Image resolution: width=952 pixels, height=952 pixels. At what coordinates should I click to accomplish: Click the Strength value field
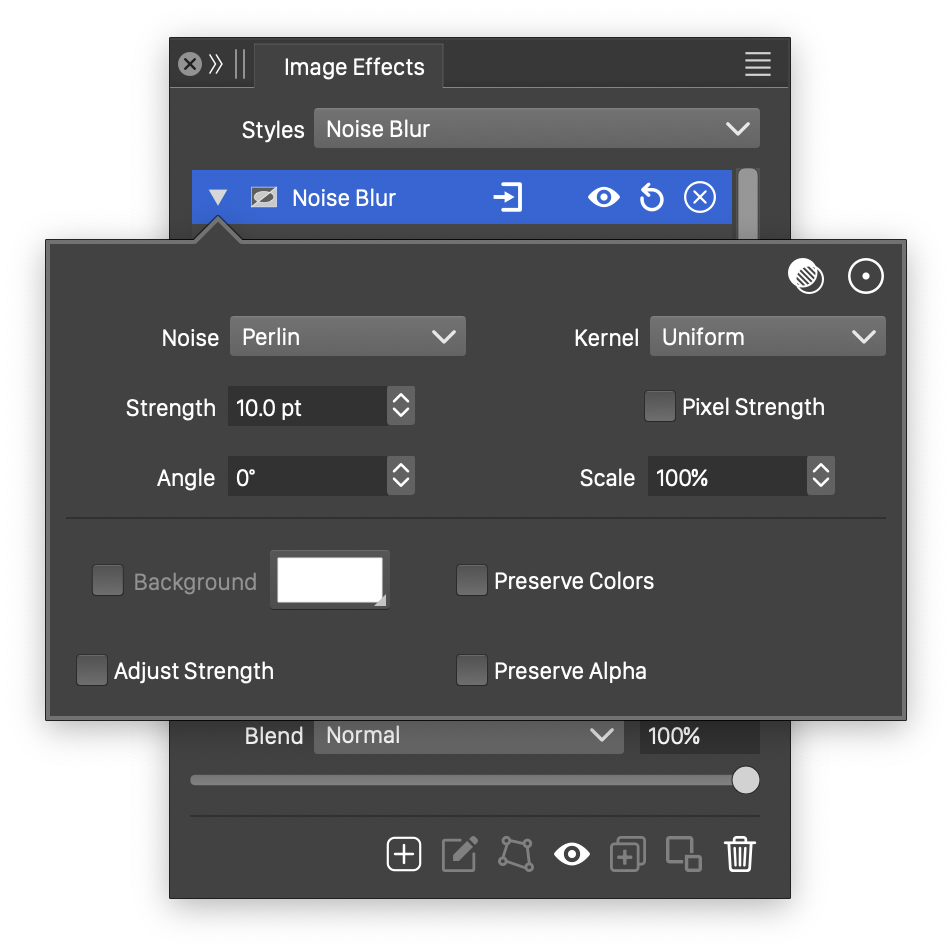coord(306,408)
